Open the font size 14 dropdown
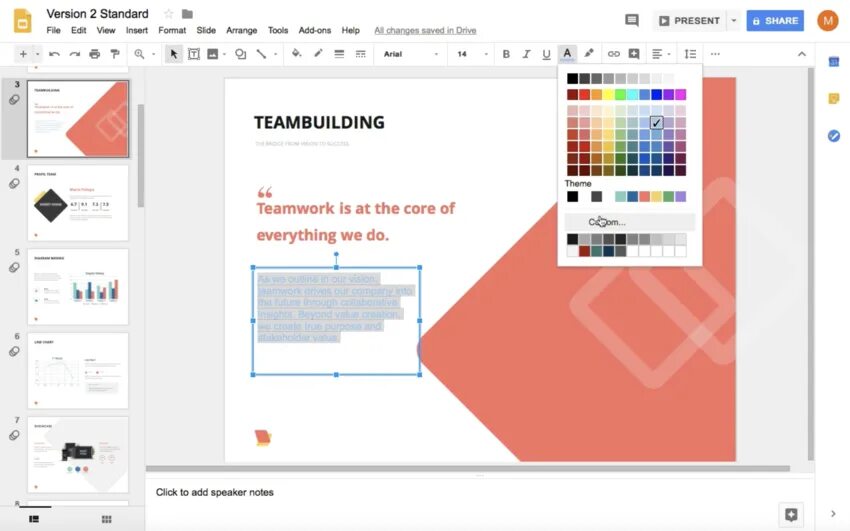The height and width of the screenshot is (531, 850). point(472,54)
